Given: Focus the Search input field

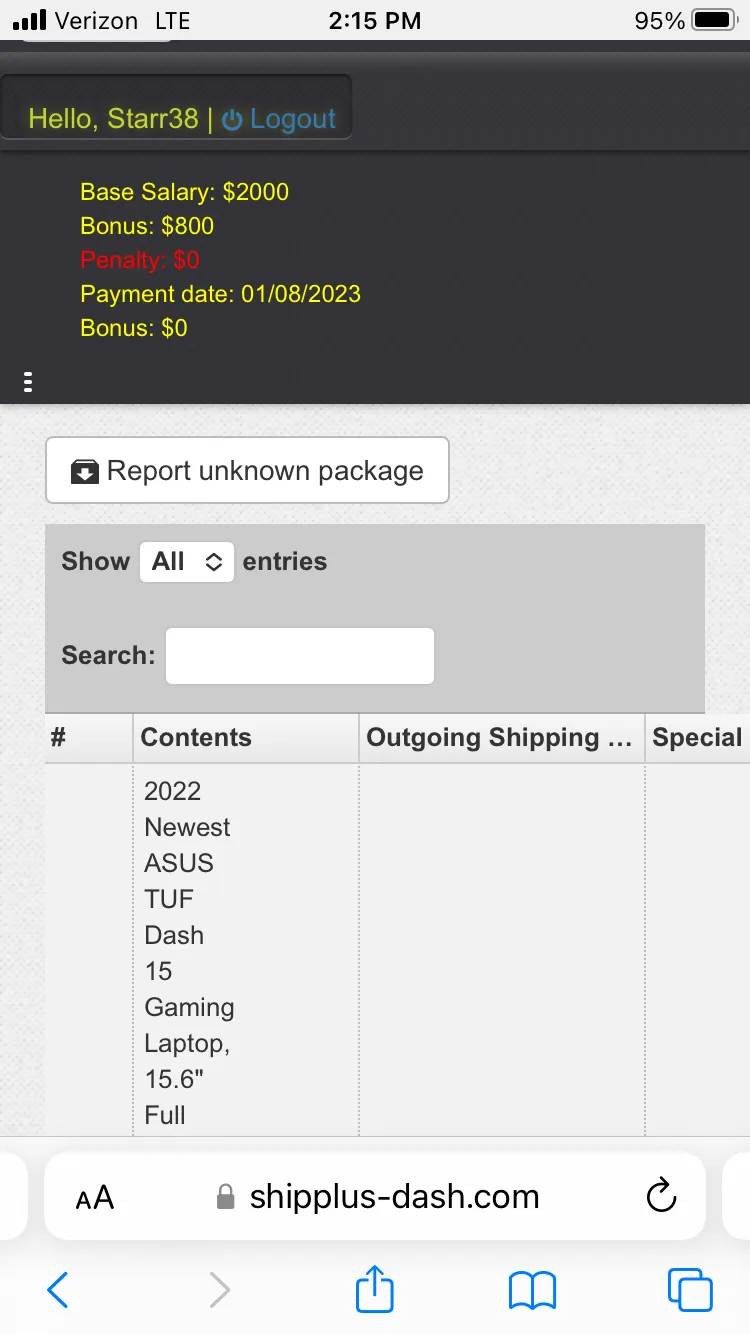Looking at the screenshot, I should coord(300,656).
